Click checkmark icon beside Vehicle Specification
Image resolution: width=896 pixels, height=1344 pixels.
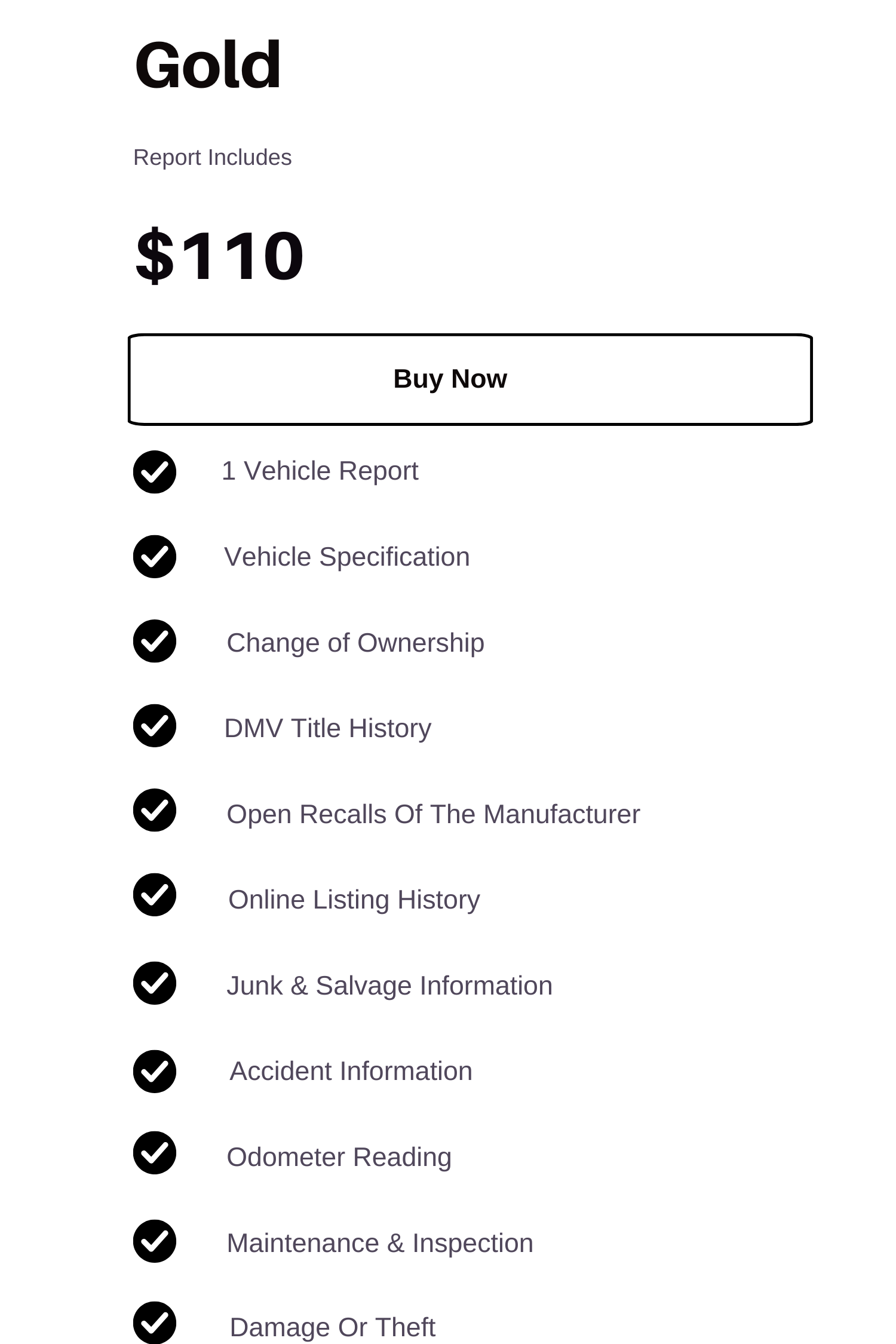pyautogui.click(x=155, y=557)
